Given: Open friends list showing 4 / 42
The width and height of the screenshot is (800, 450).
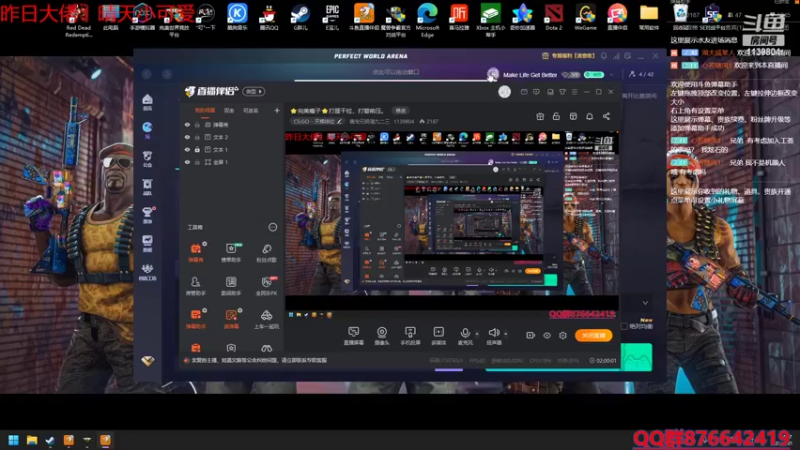Looking at the screenshot, I should (641, 74).
